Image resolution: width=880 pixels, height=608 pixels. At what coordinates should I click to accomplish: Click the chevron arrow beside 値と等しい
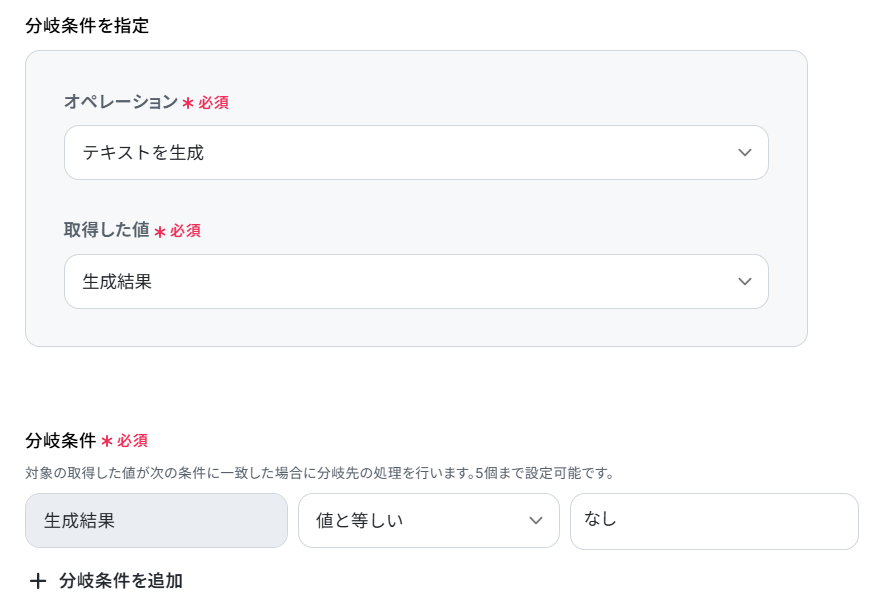(535, 521)
